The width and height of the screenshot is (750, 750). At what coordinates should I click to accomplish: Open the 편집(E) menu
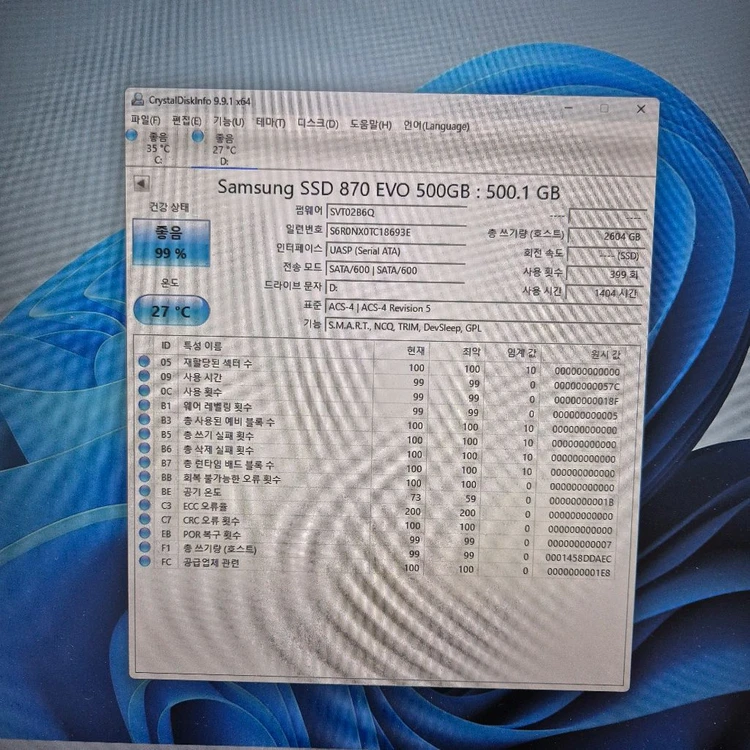pyautogui.click(x=186, y=121)
